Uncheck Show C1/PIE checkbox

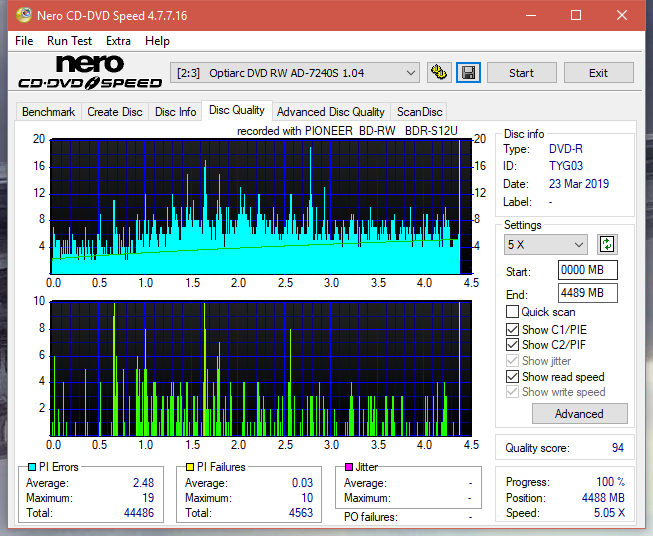[x=512, y=329]
